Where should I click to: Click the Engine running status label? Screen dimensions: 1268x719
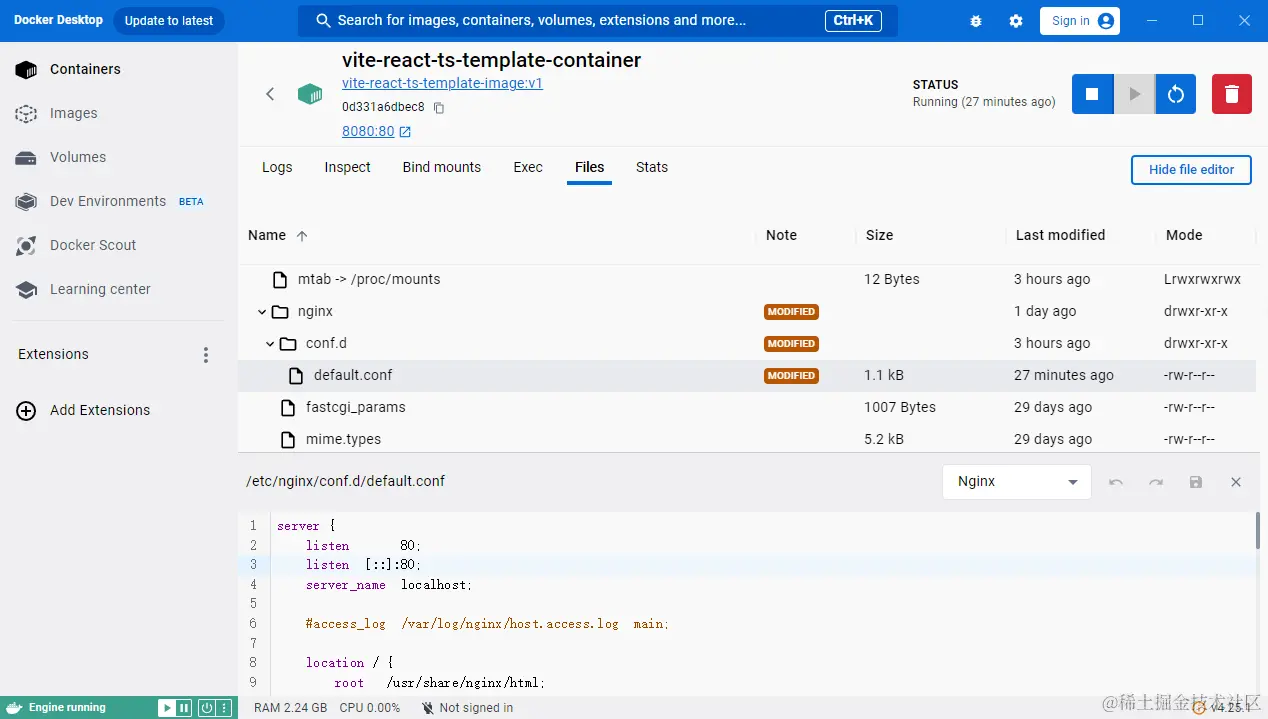click(x=67, y=708)
